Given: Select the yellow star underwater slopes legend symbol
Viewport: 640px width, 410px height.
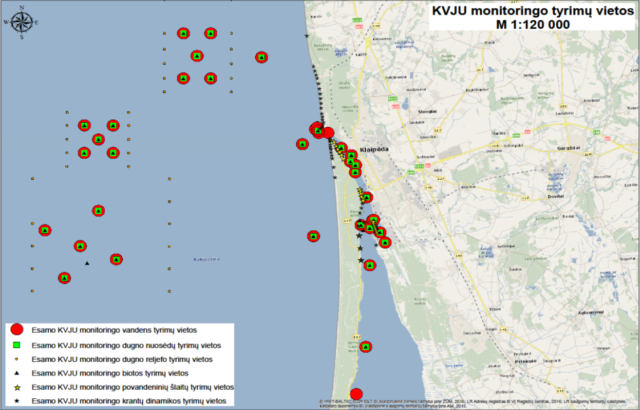Looking at the screenshot, I should pyautogui.click(x=16, y=387).
